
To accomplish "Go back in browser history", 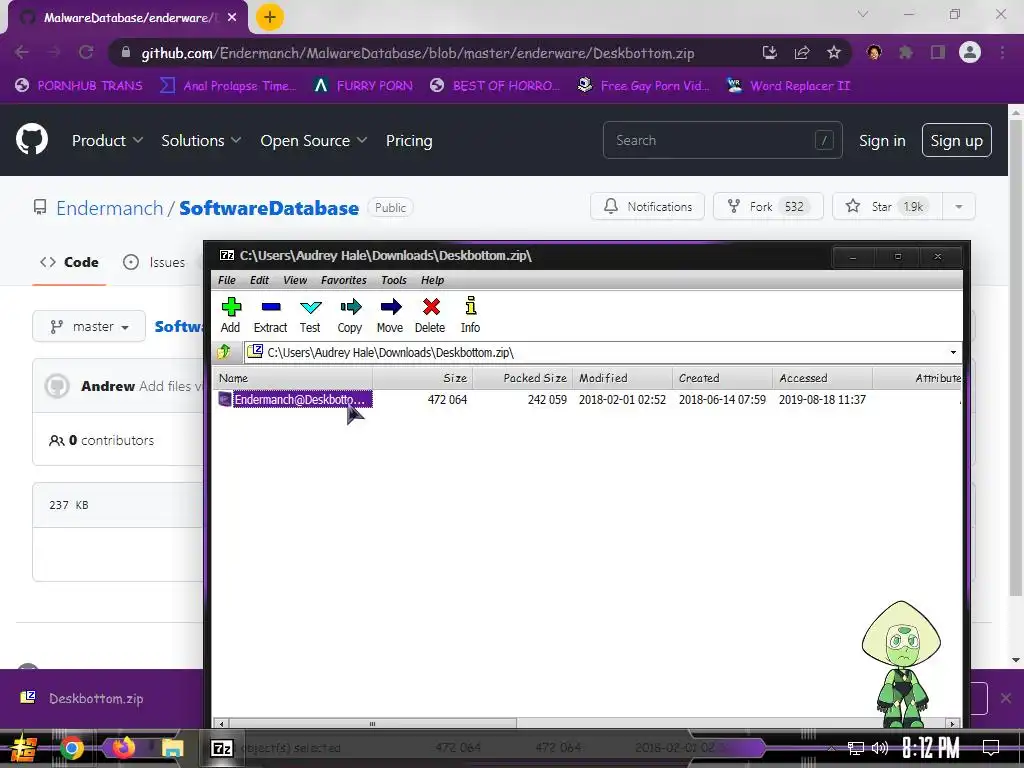I will tap(22, 52).
